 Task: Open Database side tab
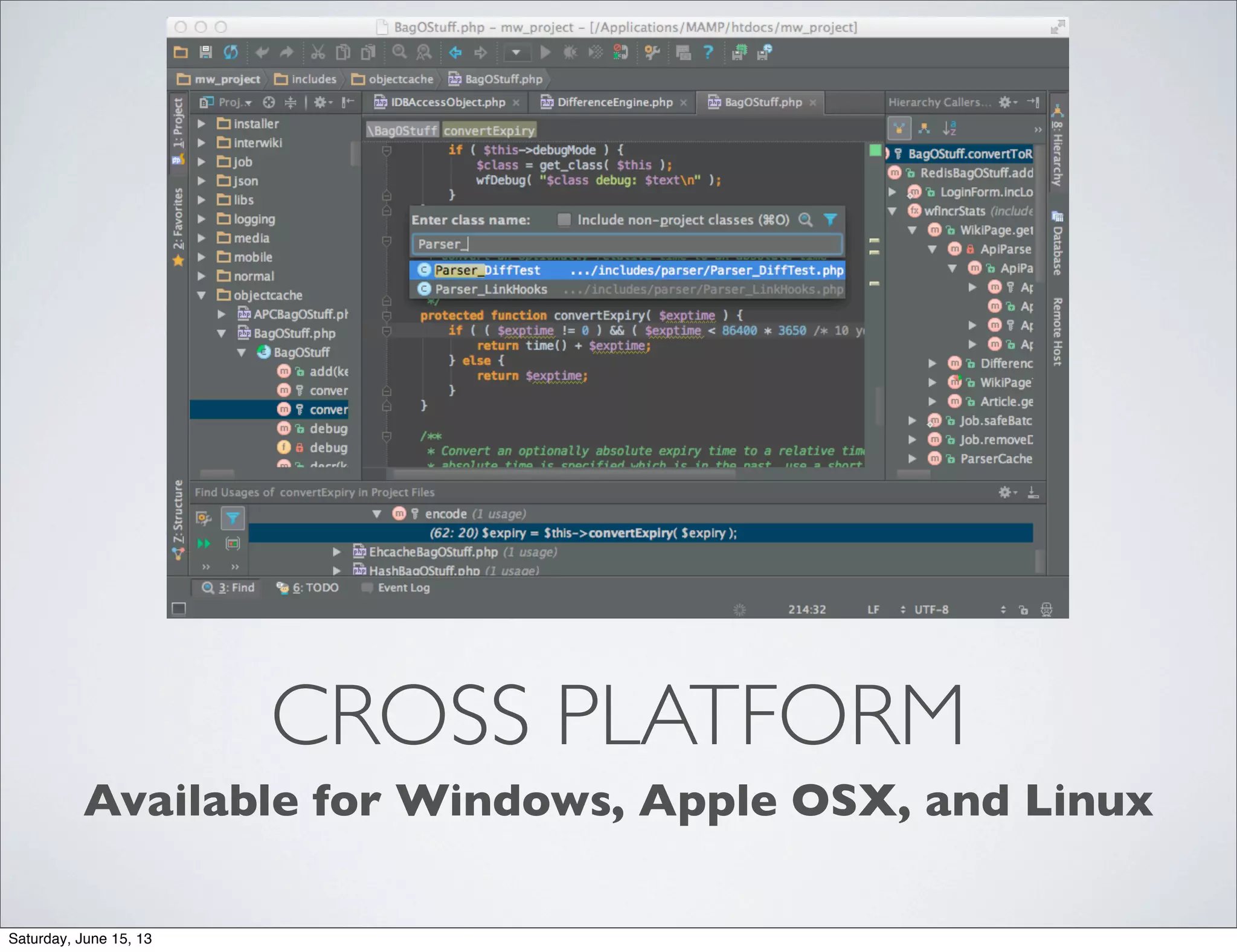point(1058,243)
